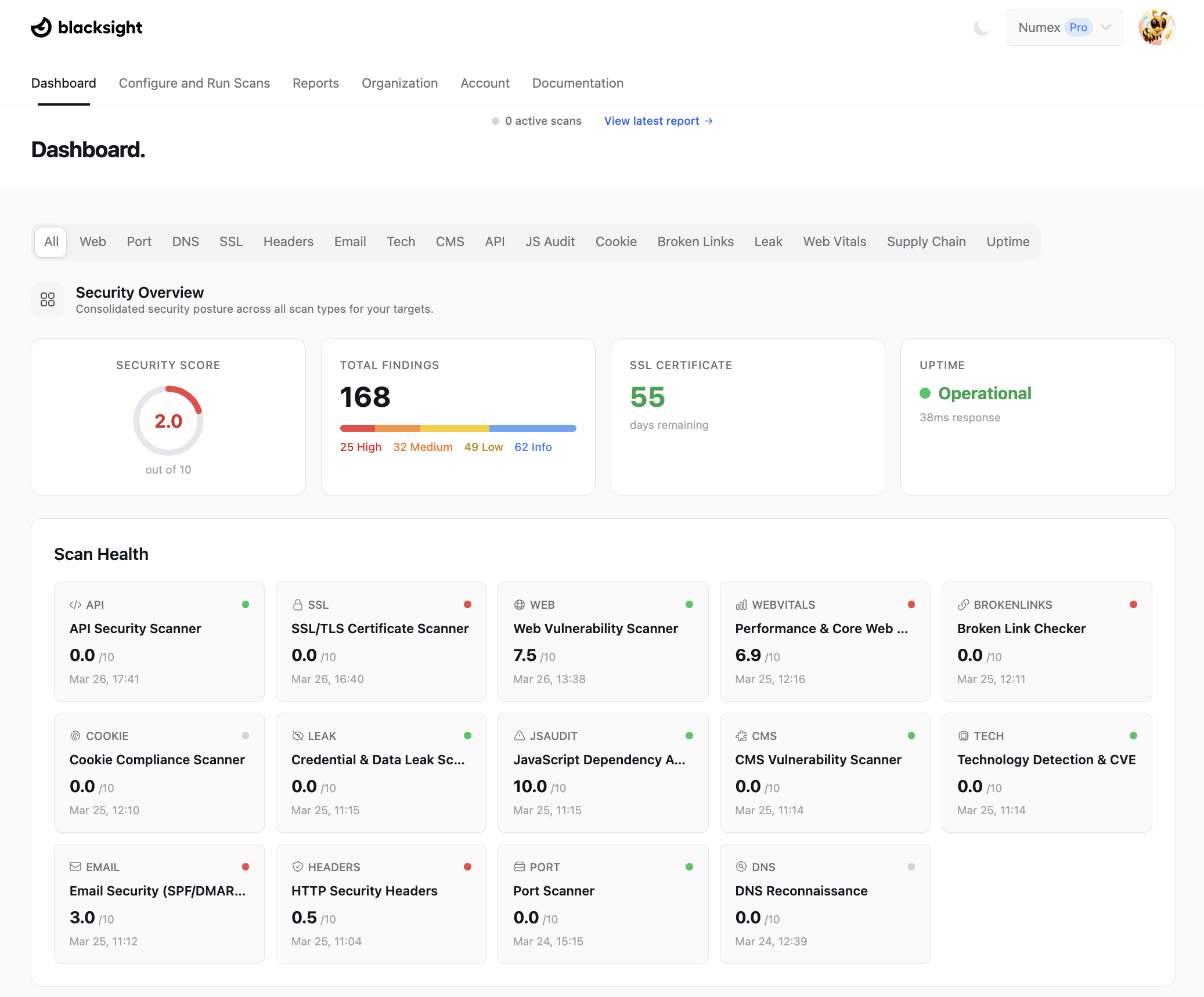Screen dimensions: 1204x997
Task: Open the HTTP Security Headers card
Action: coord(381,903)
